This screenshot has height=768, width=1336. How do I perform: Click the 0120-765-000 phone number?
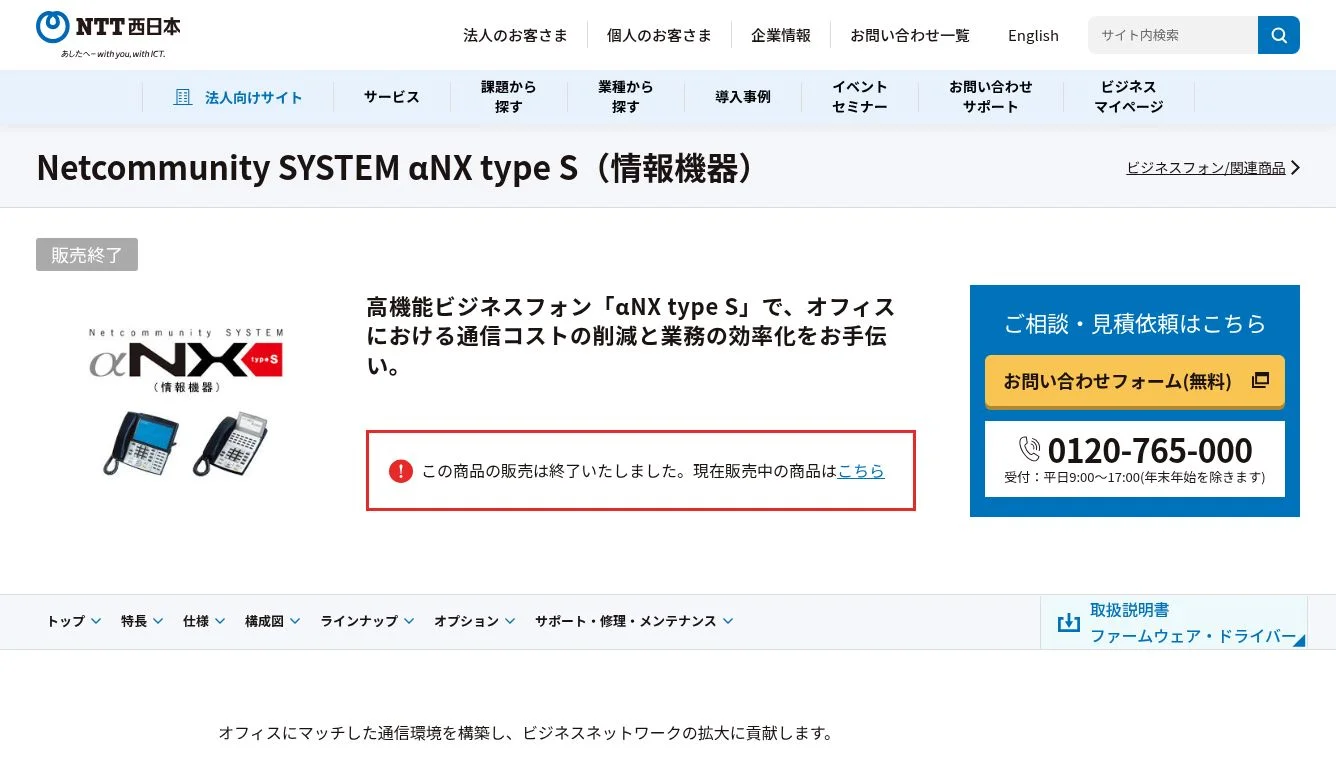[1150, 450]
